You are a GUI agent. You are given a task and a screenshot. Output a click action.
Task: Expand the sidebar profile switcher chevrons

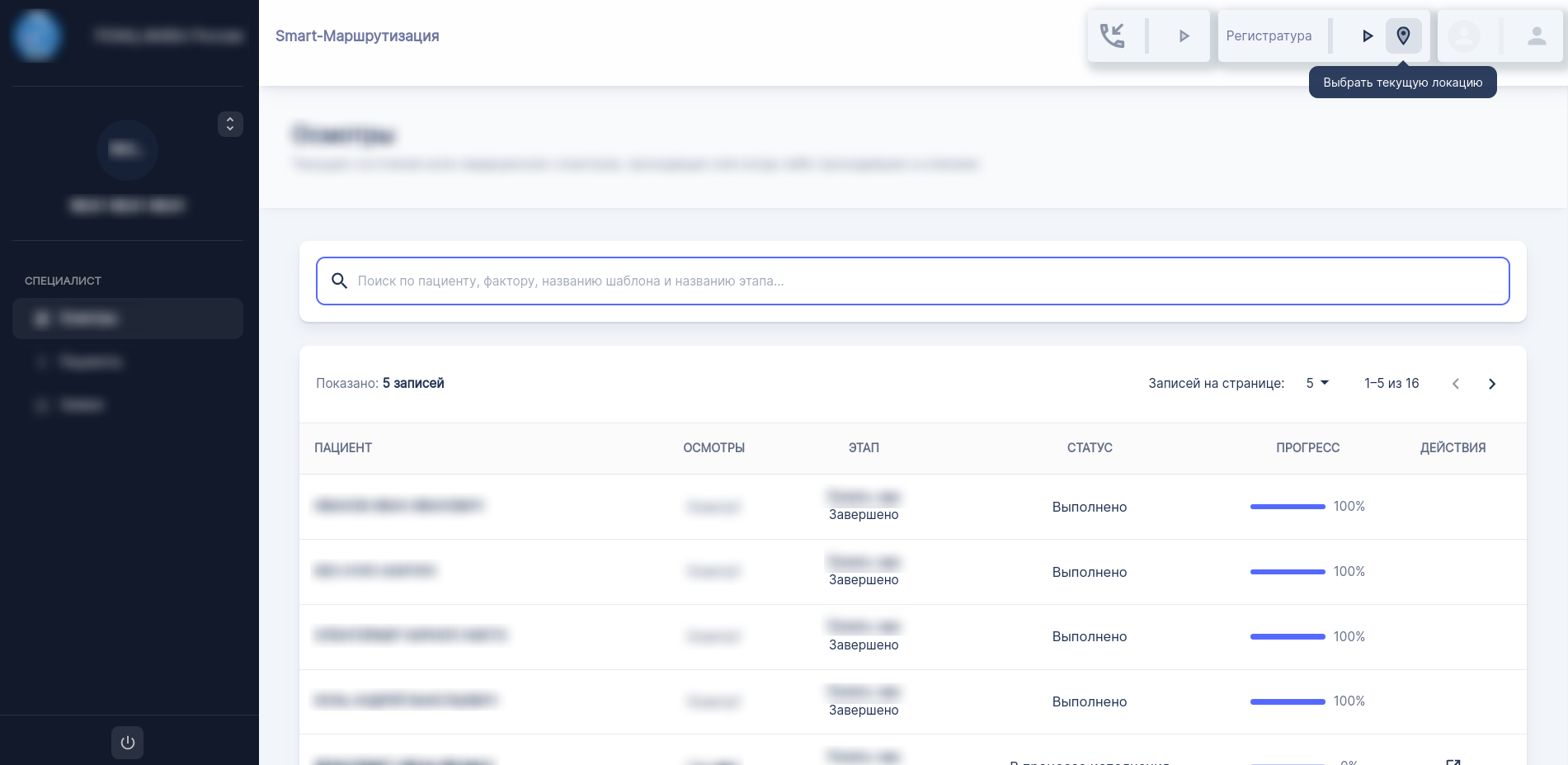230,124
